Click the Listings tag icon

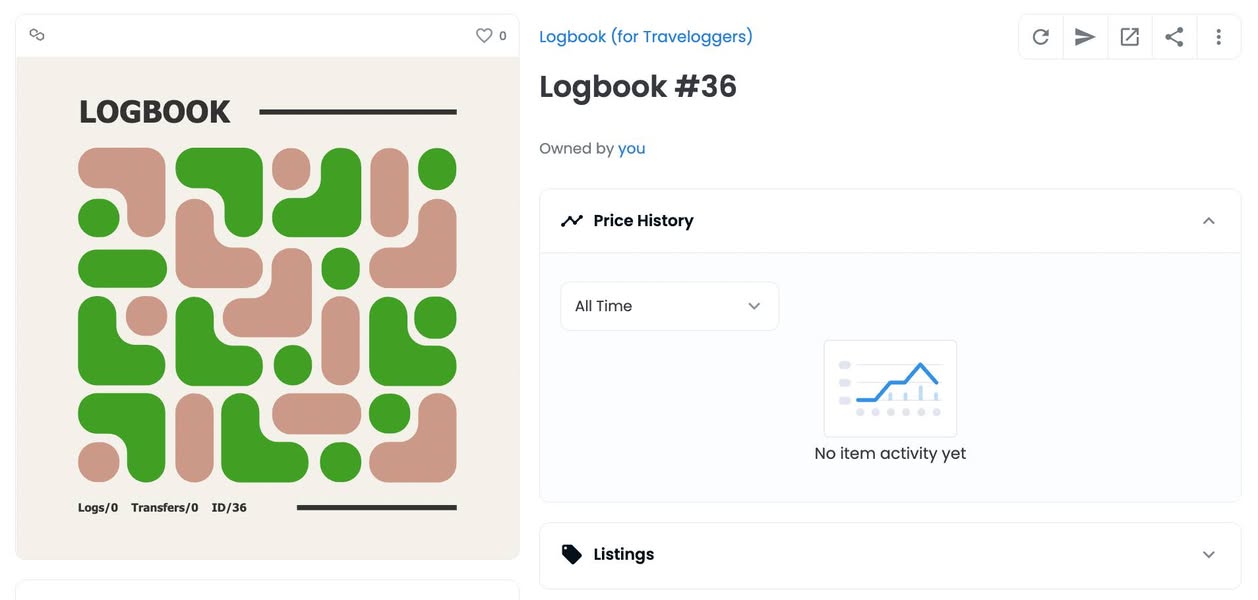click(571, 555)
